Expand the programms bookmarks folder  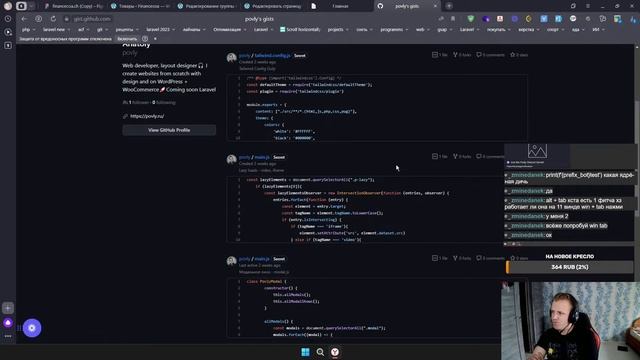[394, 30]
